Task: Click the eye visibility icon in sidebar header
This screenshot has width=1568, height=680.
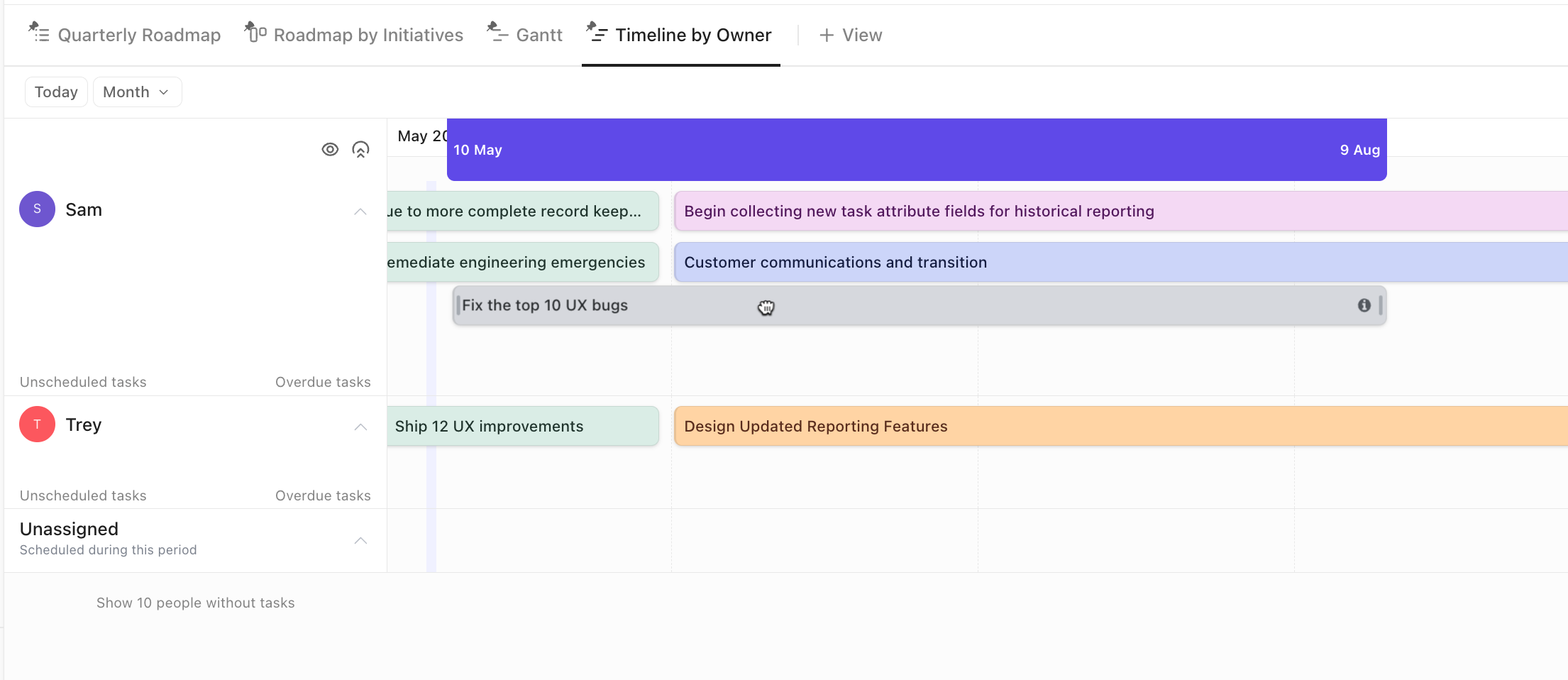Action: (x=330, y=150)
